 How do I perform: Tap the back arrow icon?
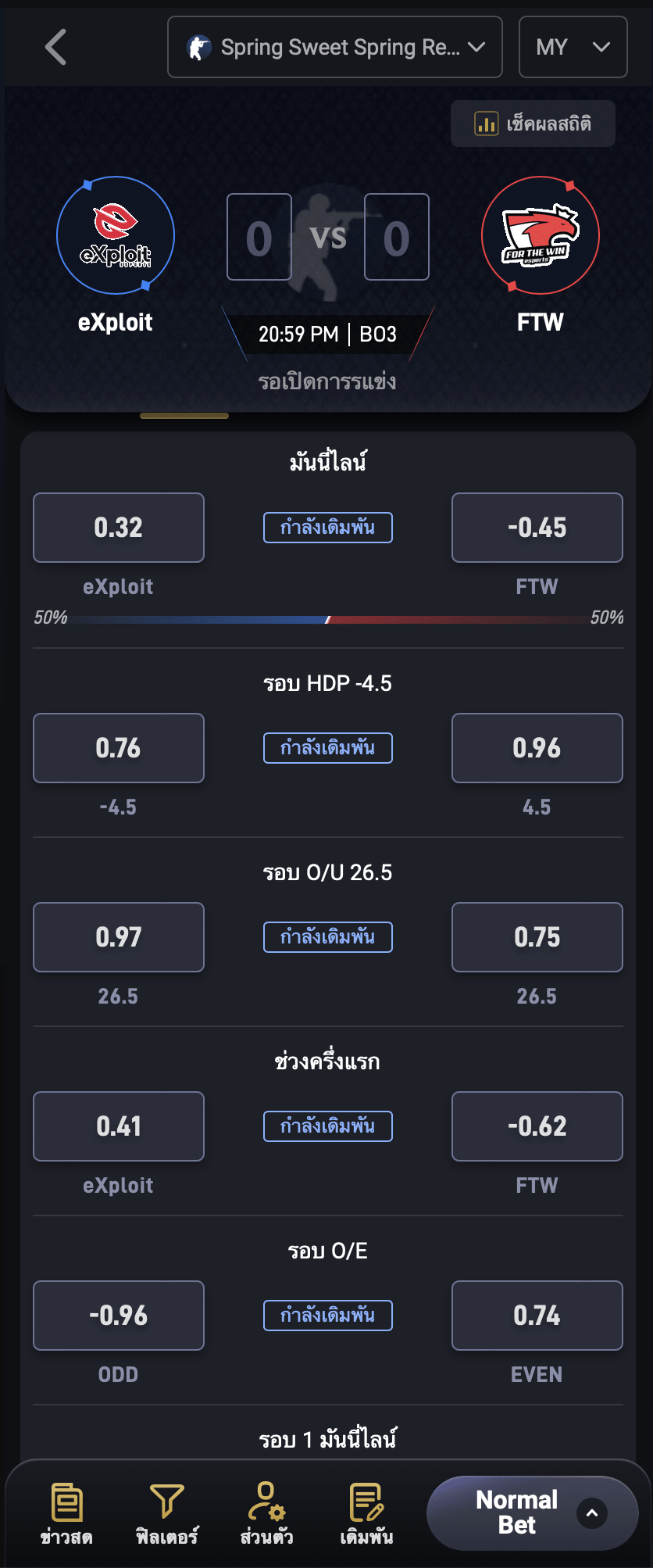(56, 48)
